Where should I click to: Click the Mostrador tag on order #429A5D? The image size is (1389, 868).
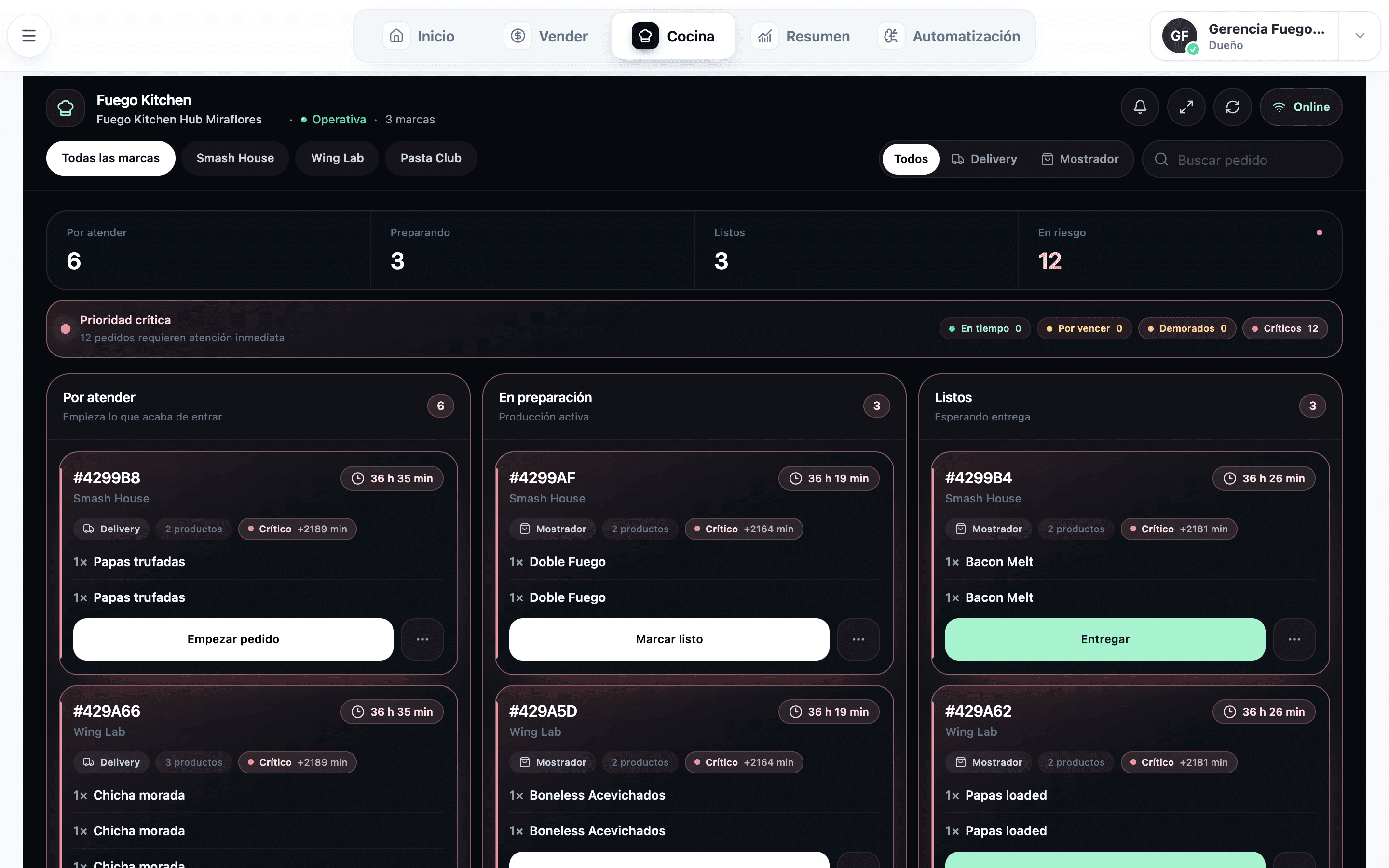point(552,762)
